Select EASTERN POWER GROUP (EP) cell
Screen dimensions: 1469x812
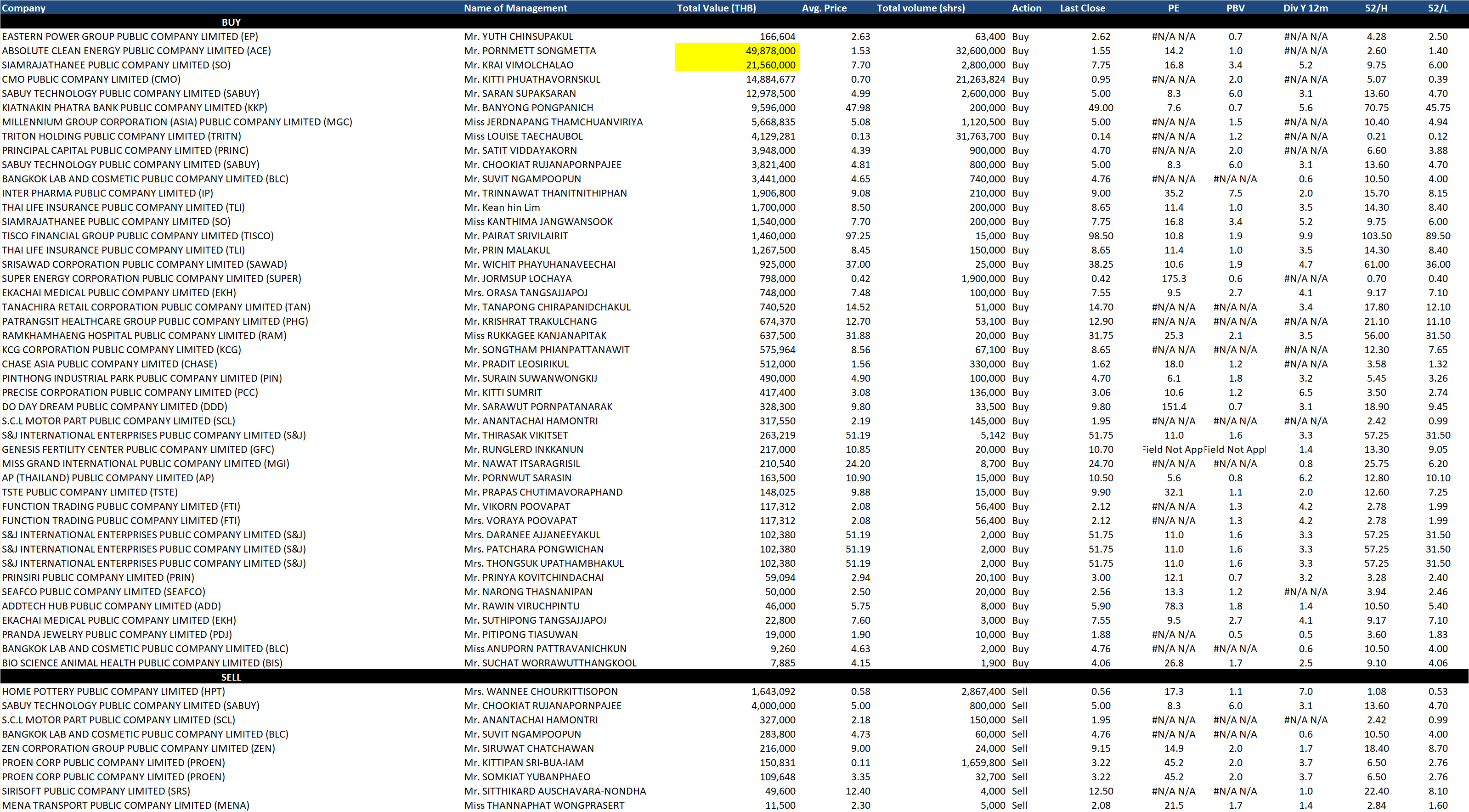(130, 36)
